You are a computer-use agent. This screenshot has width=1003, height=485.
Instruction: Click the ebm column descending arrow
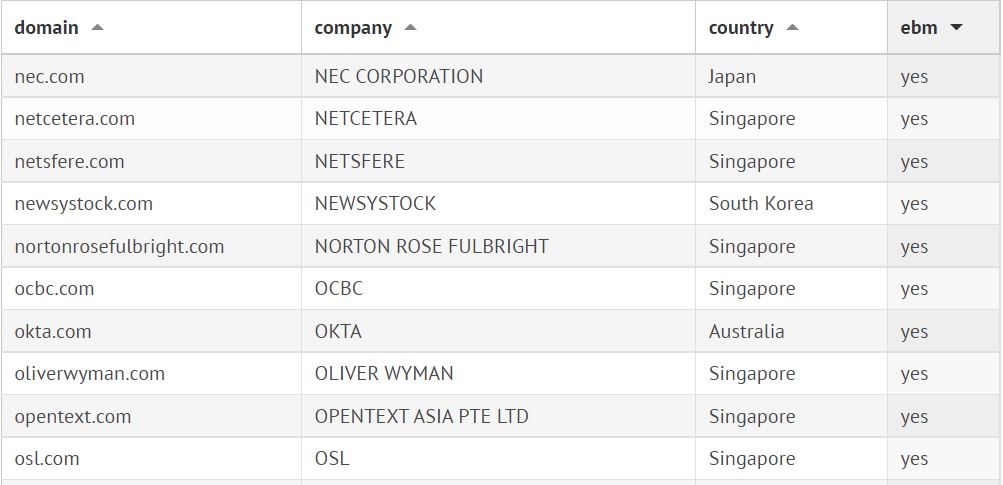pyautogui.click(x=956, y=28)
